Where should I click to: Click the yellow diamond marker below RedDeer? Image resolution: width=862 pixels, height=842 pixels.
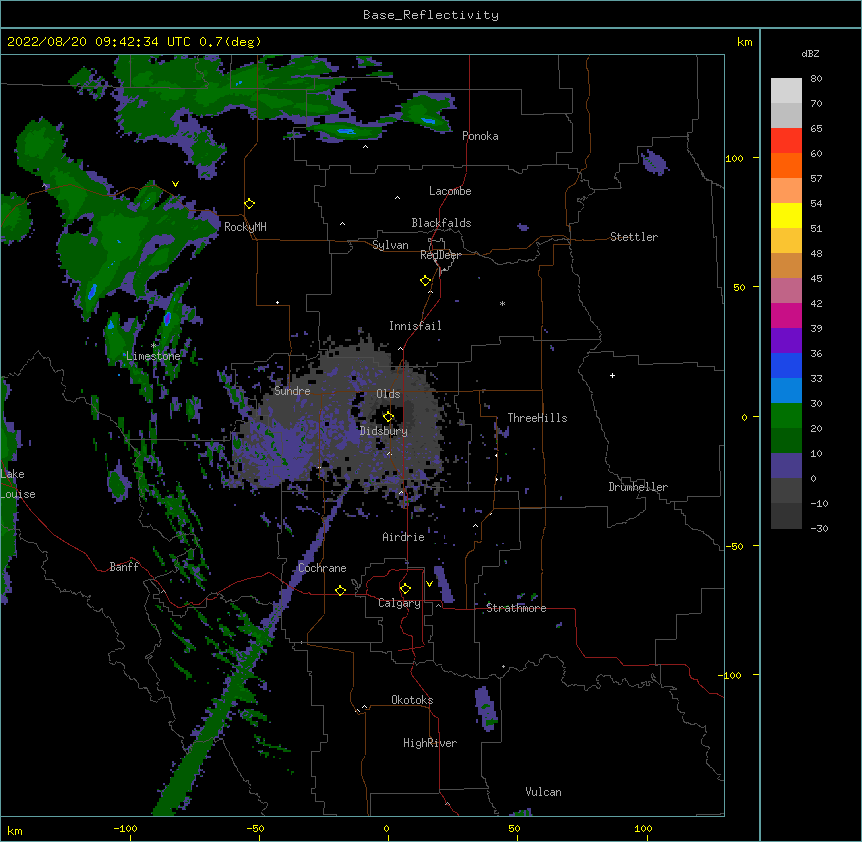click(x=426, y=281)
